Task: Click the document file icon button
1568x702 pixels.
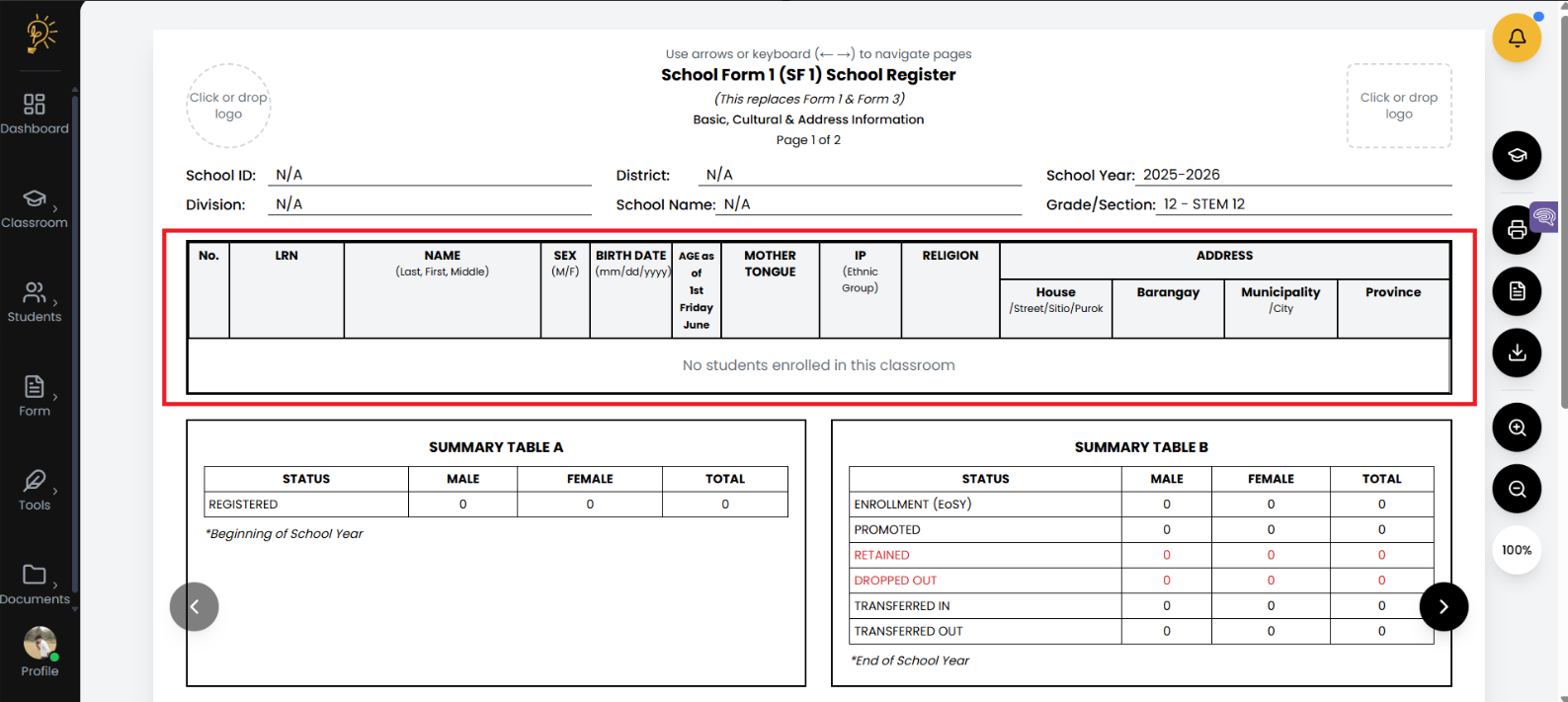Action: click(x=1517, y=291)
